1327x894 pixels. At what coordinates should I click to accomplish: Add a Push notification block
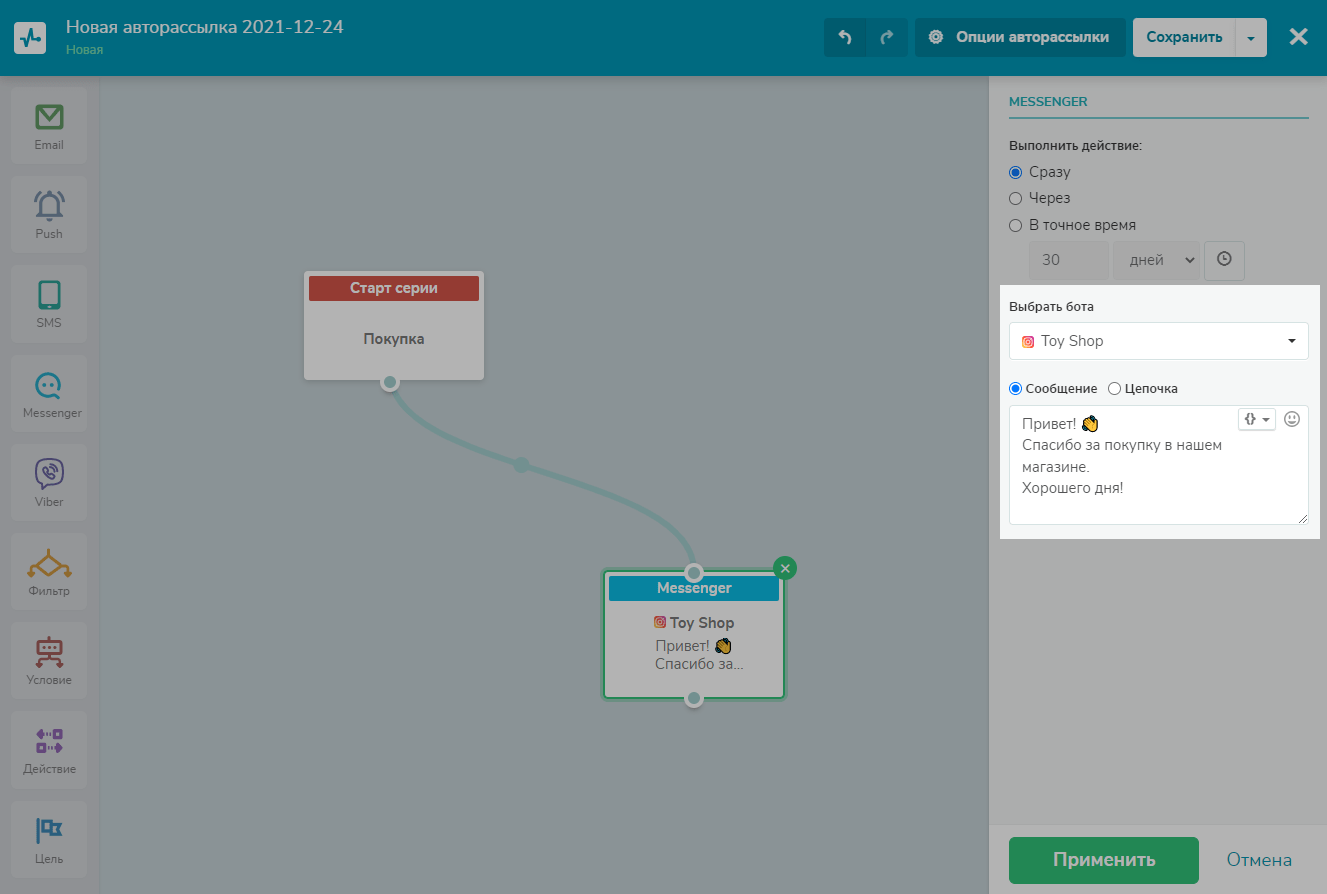pyautogui.click(x=49, y=214)
